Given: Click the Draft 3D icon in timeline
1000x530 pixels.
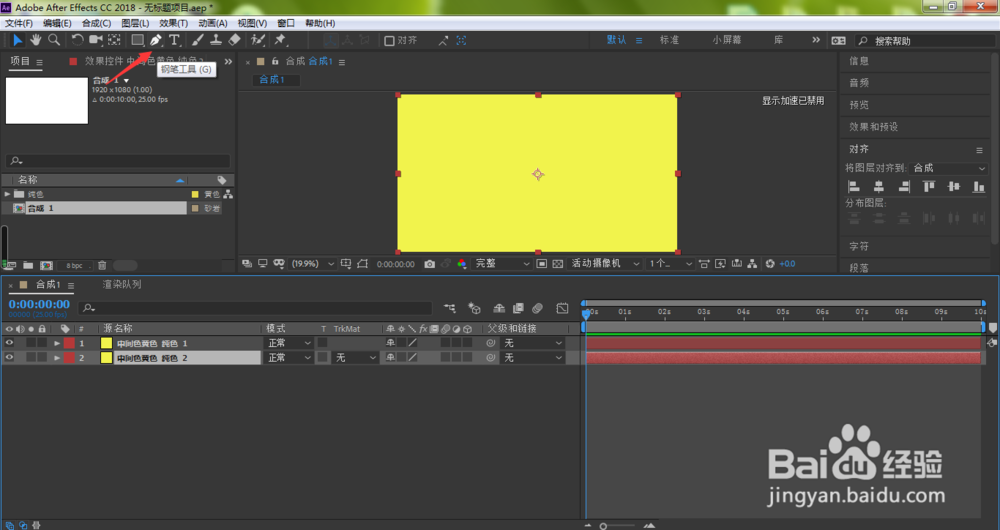Looking at the screenshot, I should click(474, 309).
